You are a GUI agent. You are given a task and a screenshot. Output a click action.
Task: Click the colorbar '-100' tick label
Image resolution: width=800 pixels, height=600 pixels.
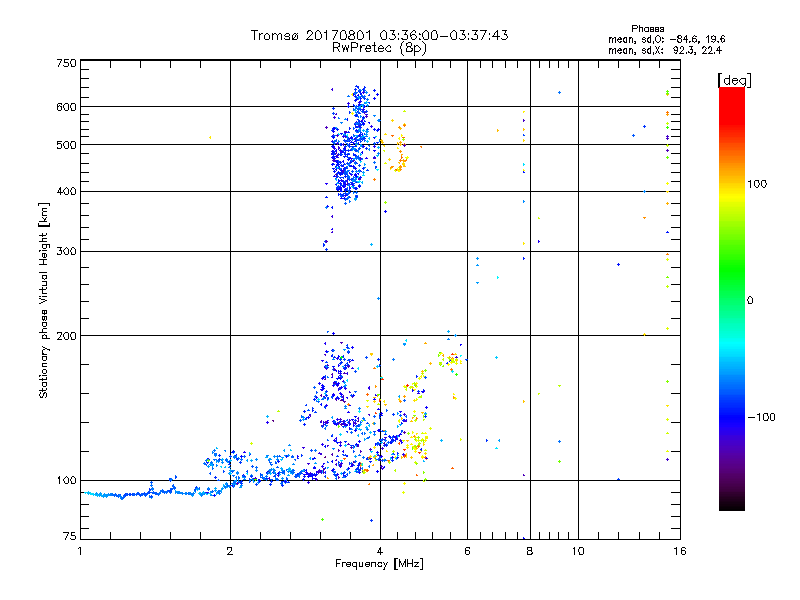[x=761, y=417]
